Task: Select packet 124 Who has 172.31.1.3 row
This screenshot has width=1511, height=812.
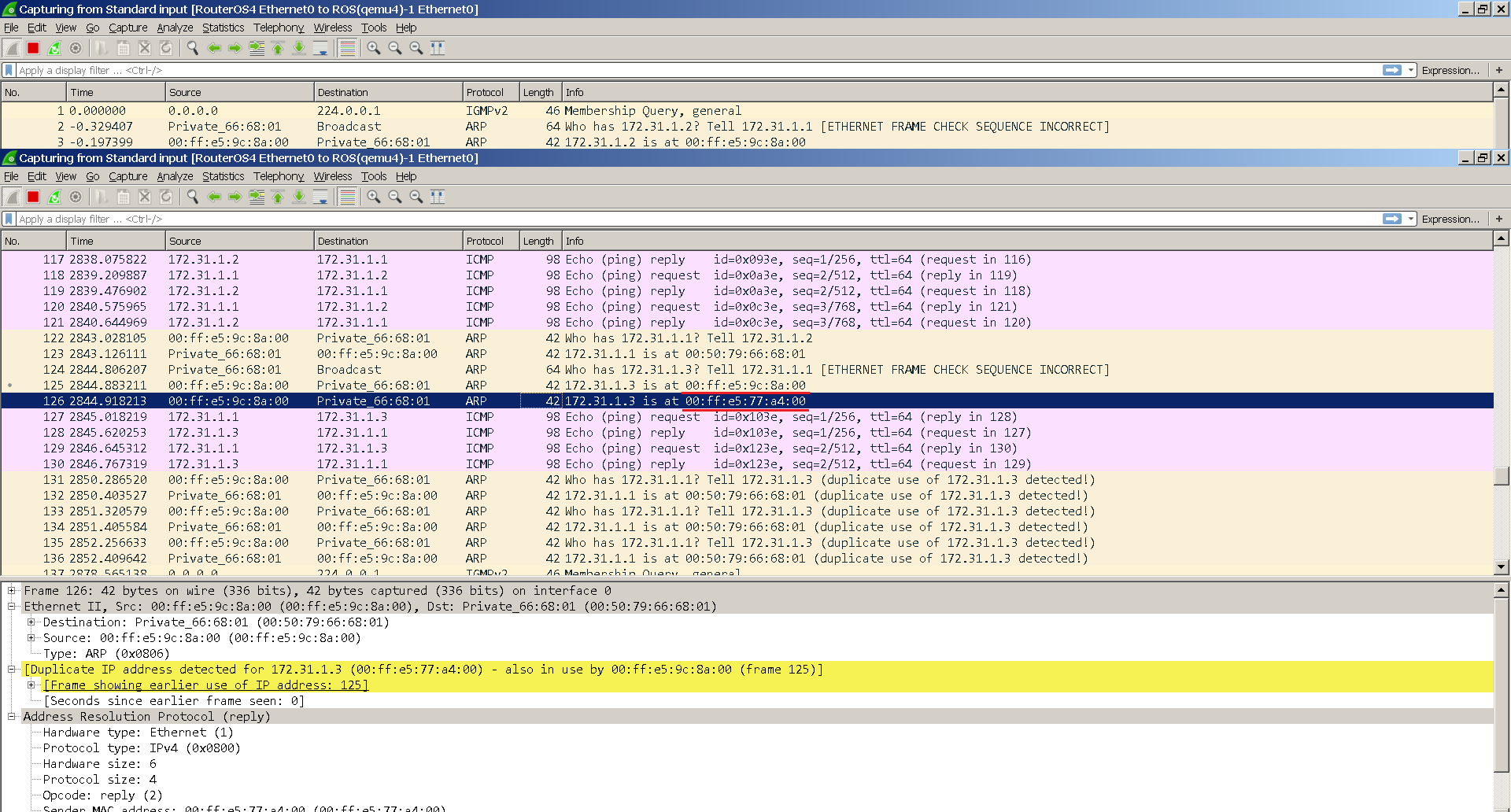Action: click(x=747, y=370)
